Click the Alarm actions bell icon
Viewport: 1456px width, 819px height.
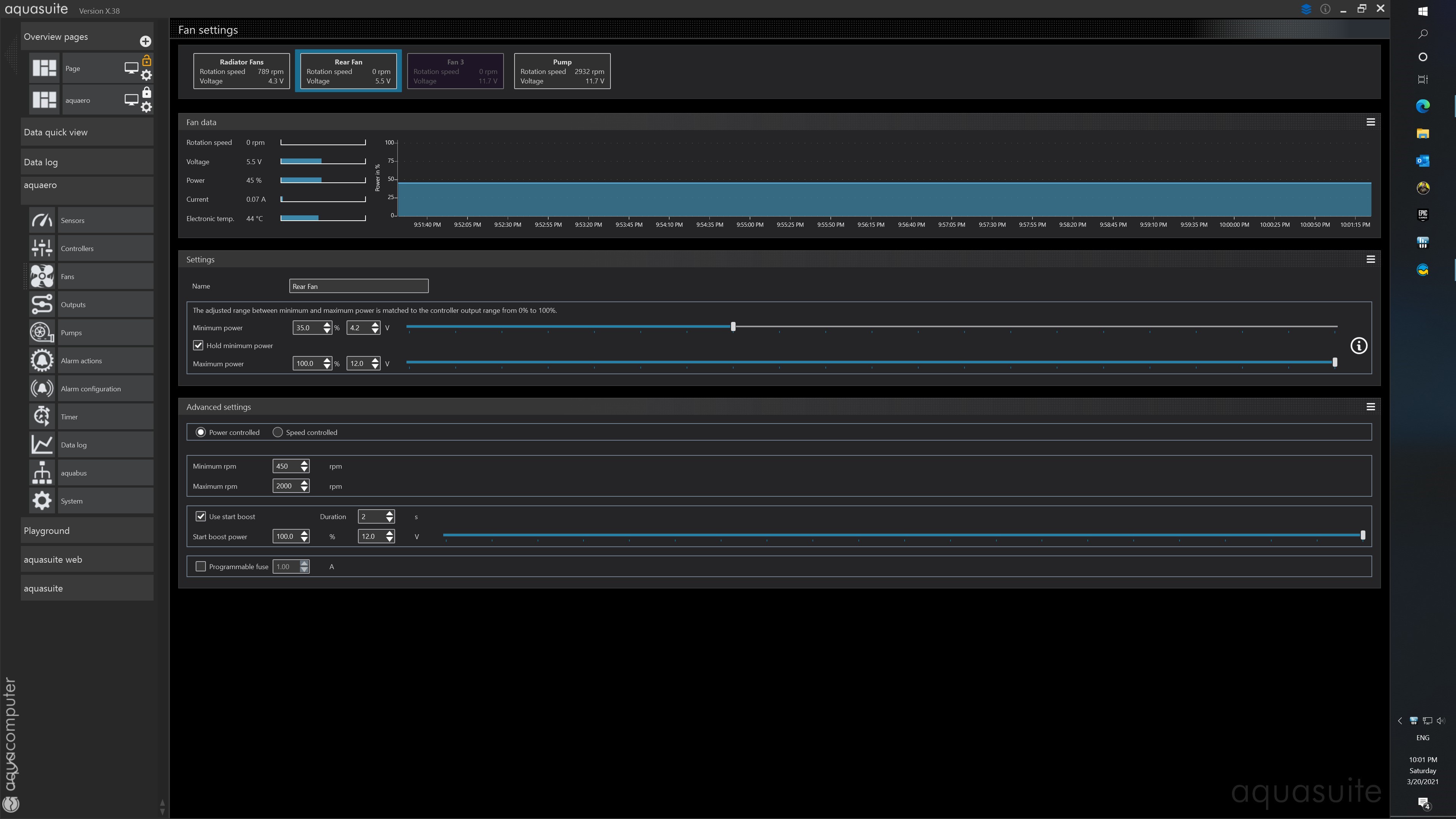click(x=42, y=361)
